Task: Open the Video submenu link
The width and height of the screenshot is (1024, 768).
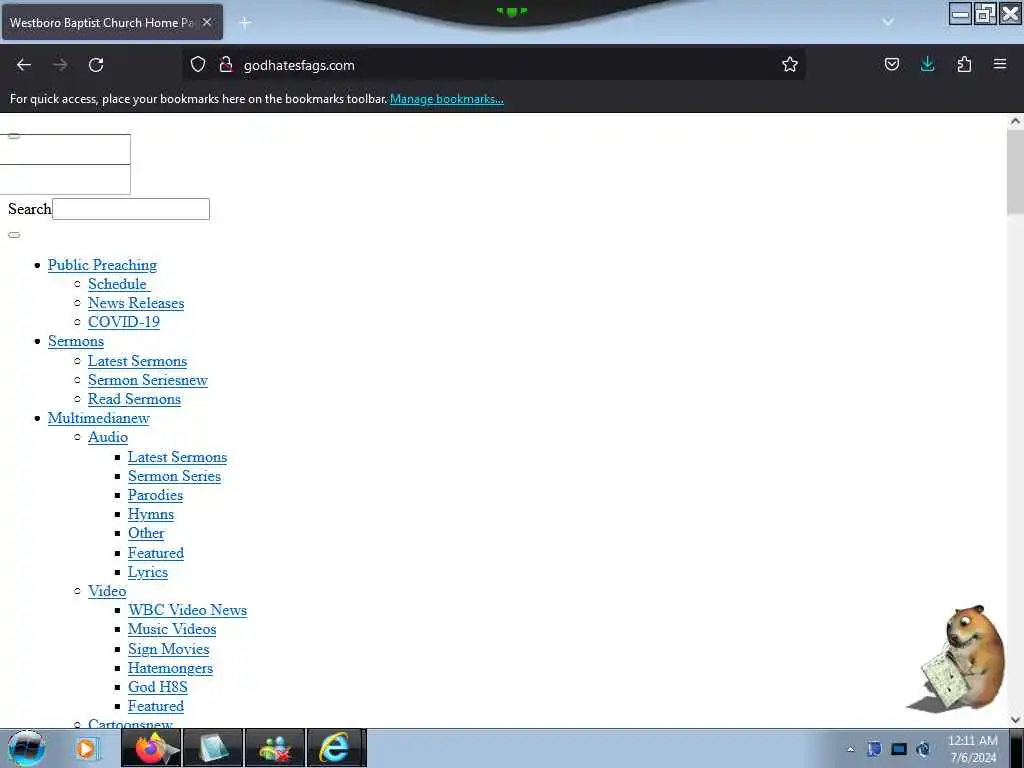Action: click(107, 591)
